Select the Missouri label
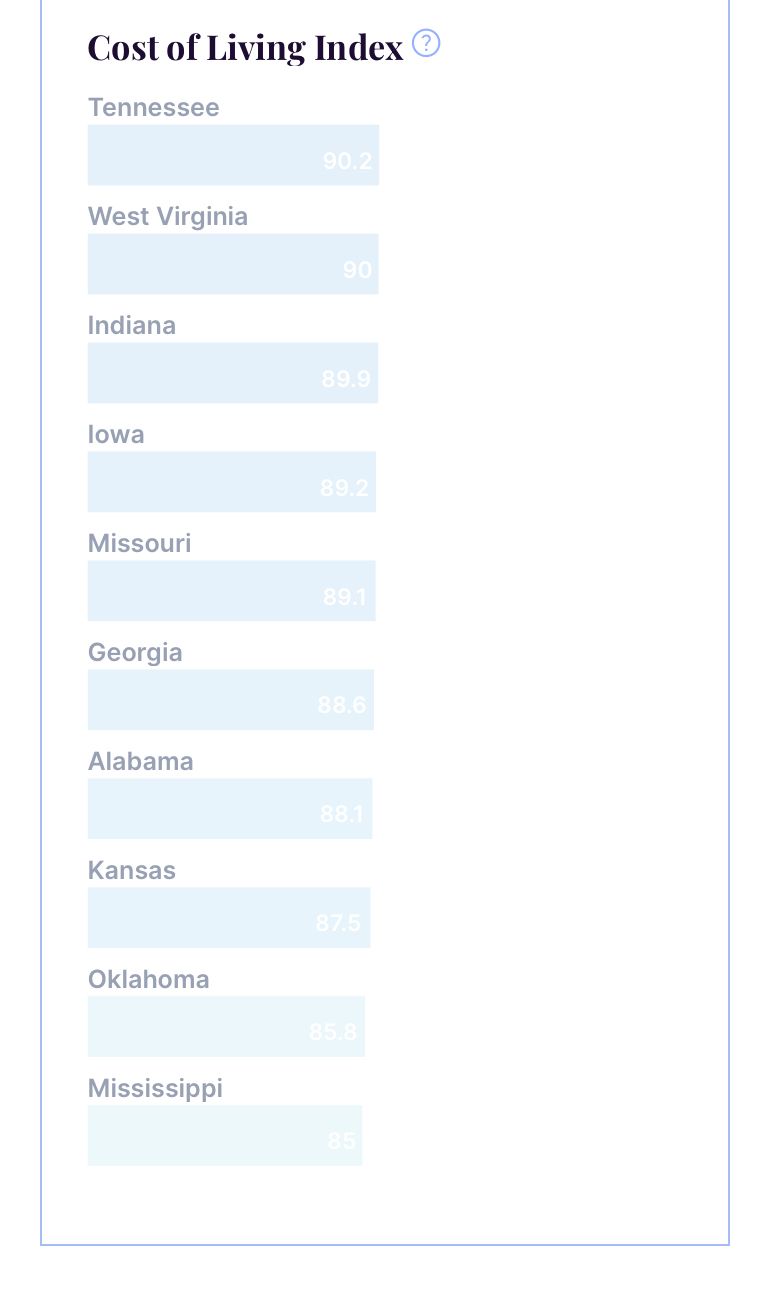764x1307 pixels. [140, 543]
